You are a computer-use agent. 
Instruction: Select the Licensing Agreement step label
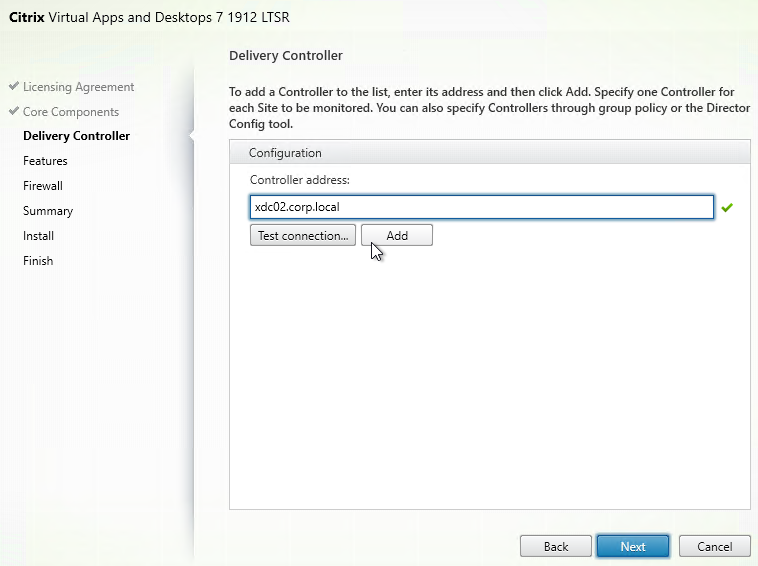[78, 87]
